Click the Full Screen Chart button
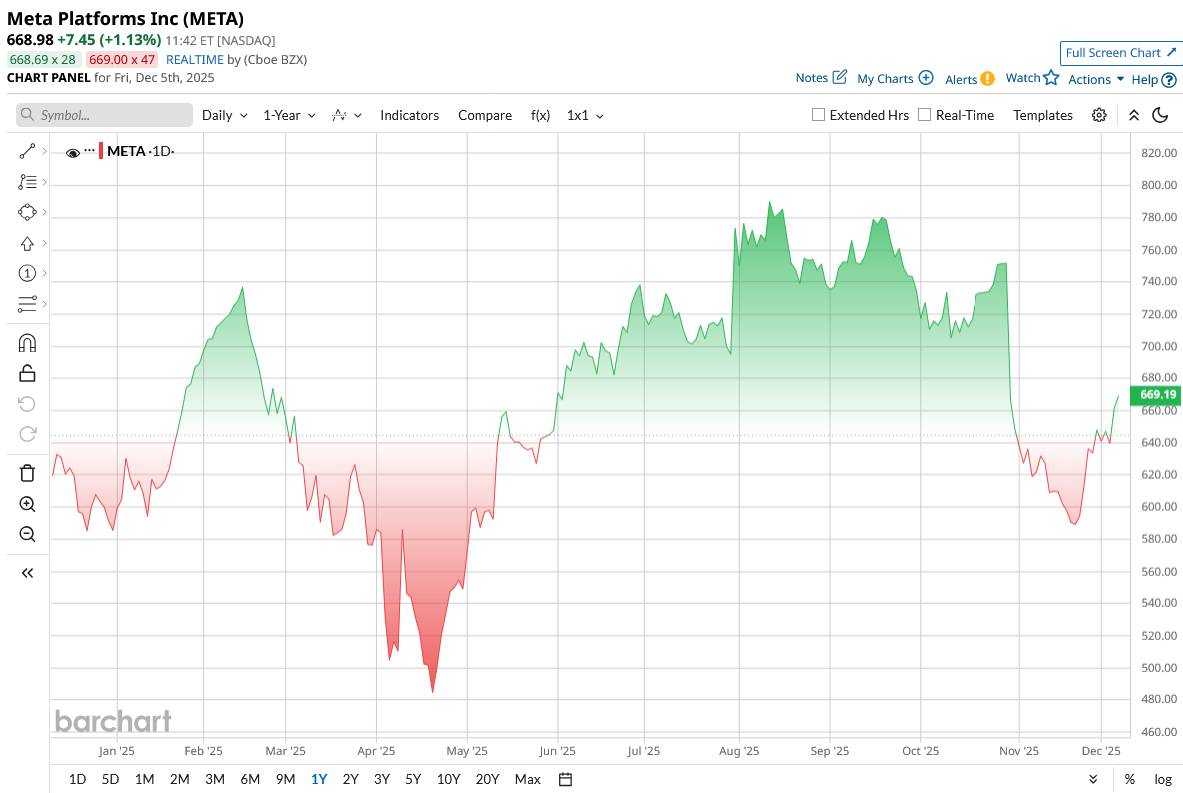Screen dimensions: 1183x793 1120,53
